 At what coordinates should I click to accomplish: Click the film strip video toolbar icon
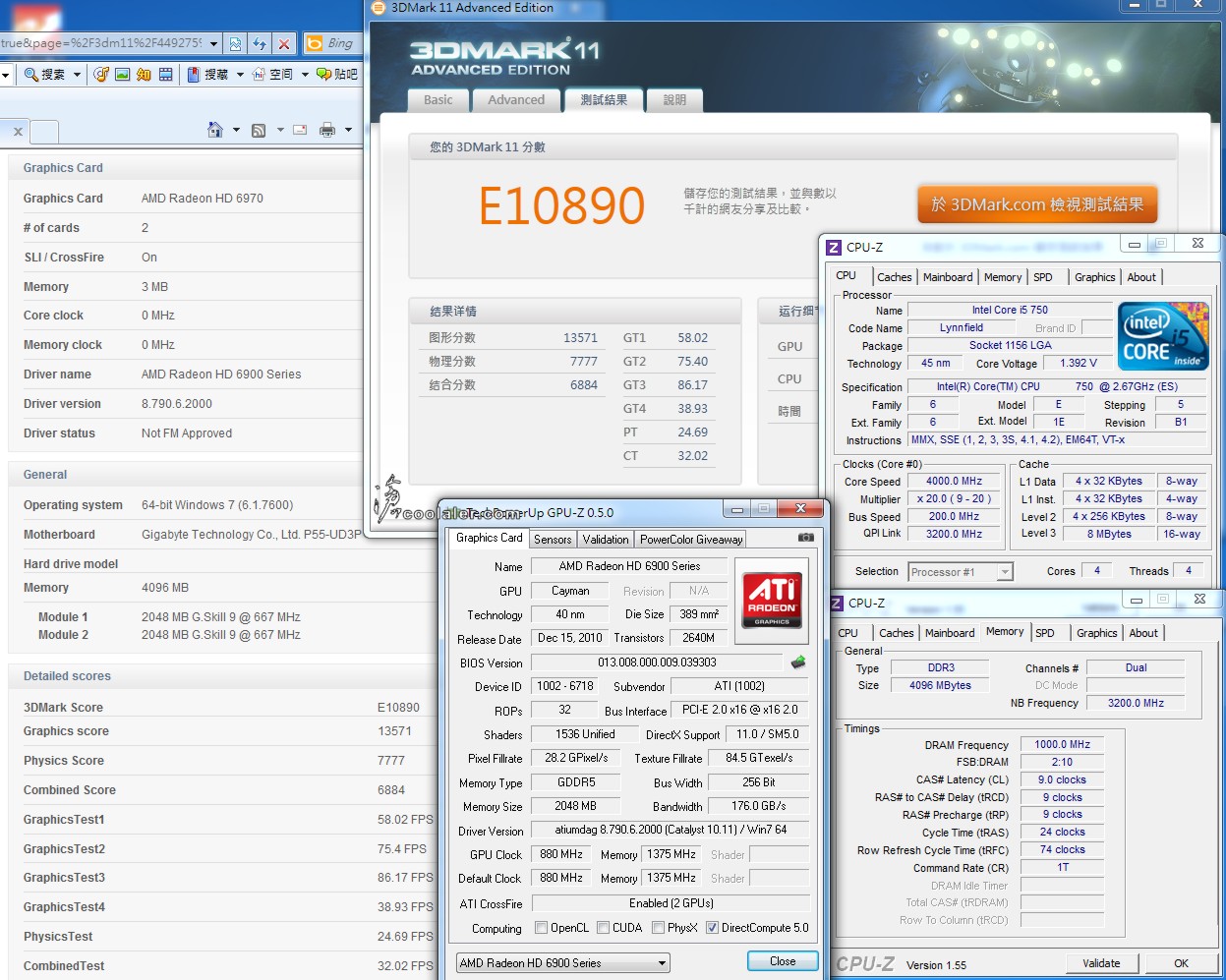165,74
